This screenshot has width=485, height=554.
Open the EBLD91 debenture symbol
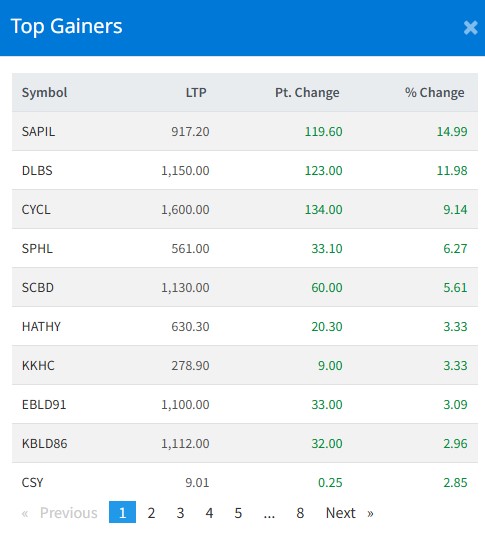(x=44, y=404)
